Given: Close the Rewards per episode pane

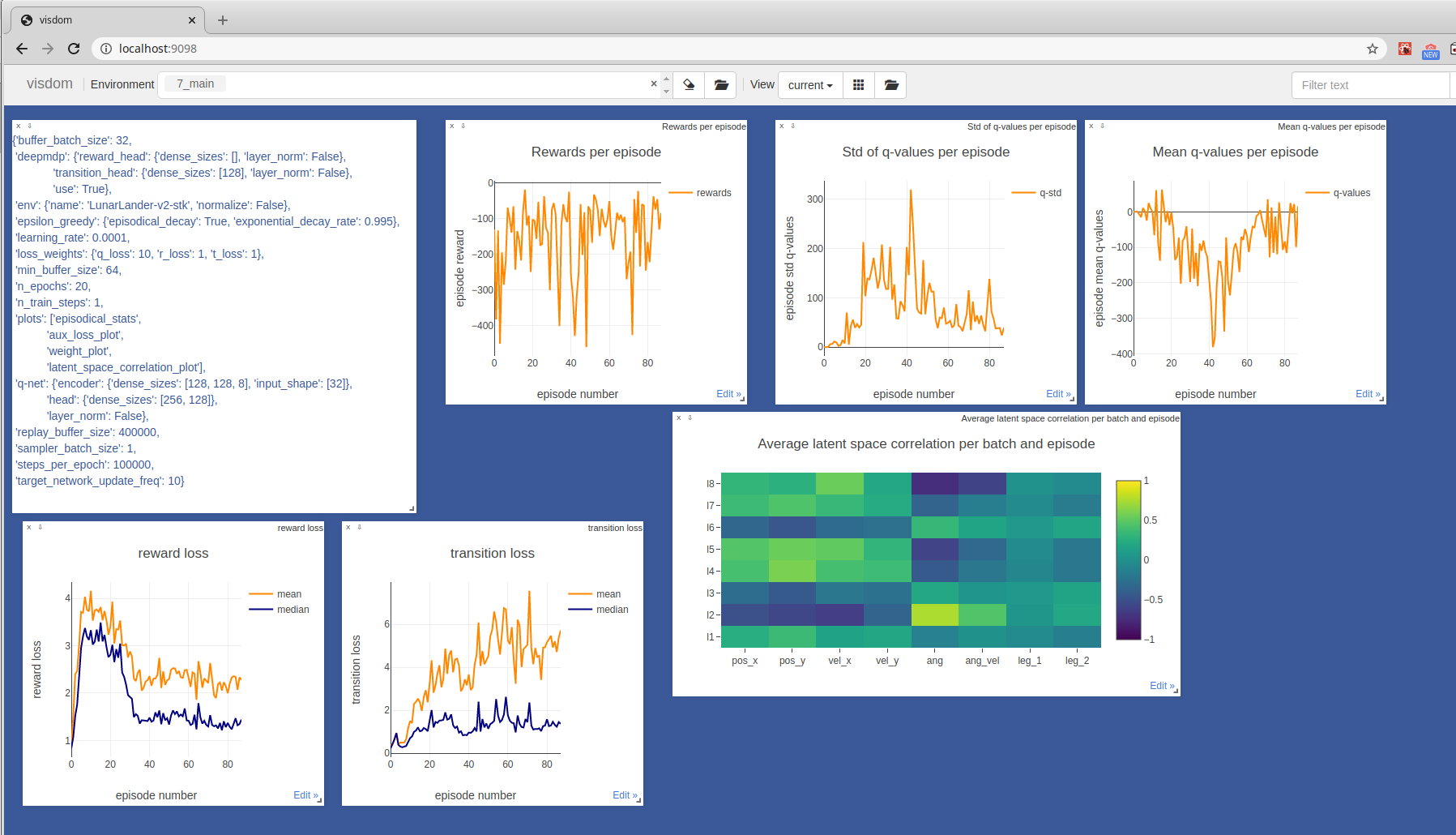Looking at the screenshot, I should 452,126.
